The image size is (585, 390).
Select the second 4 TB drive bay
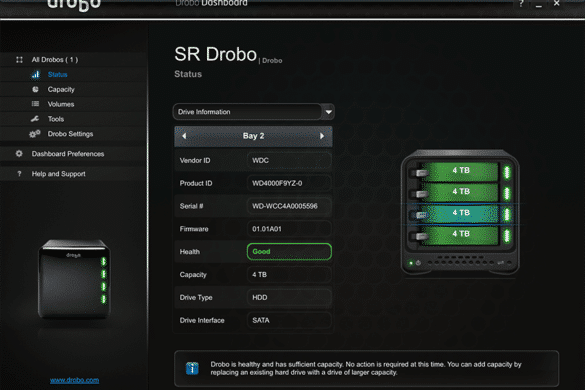click(x=460, y=192)
